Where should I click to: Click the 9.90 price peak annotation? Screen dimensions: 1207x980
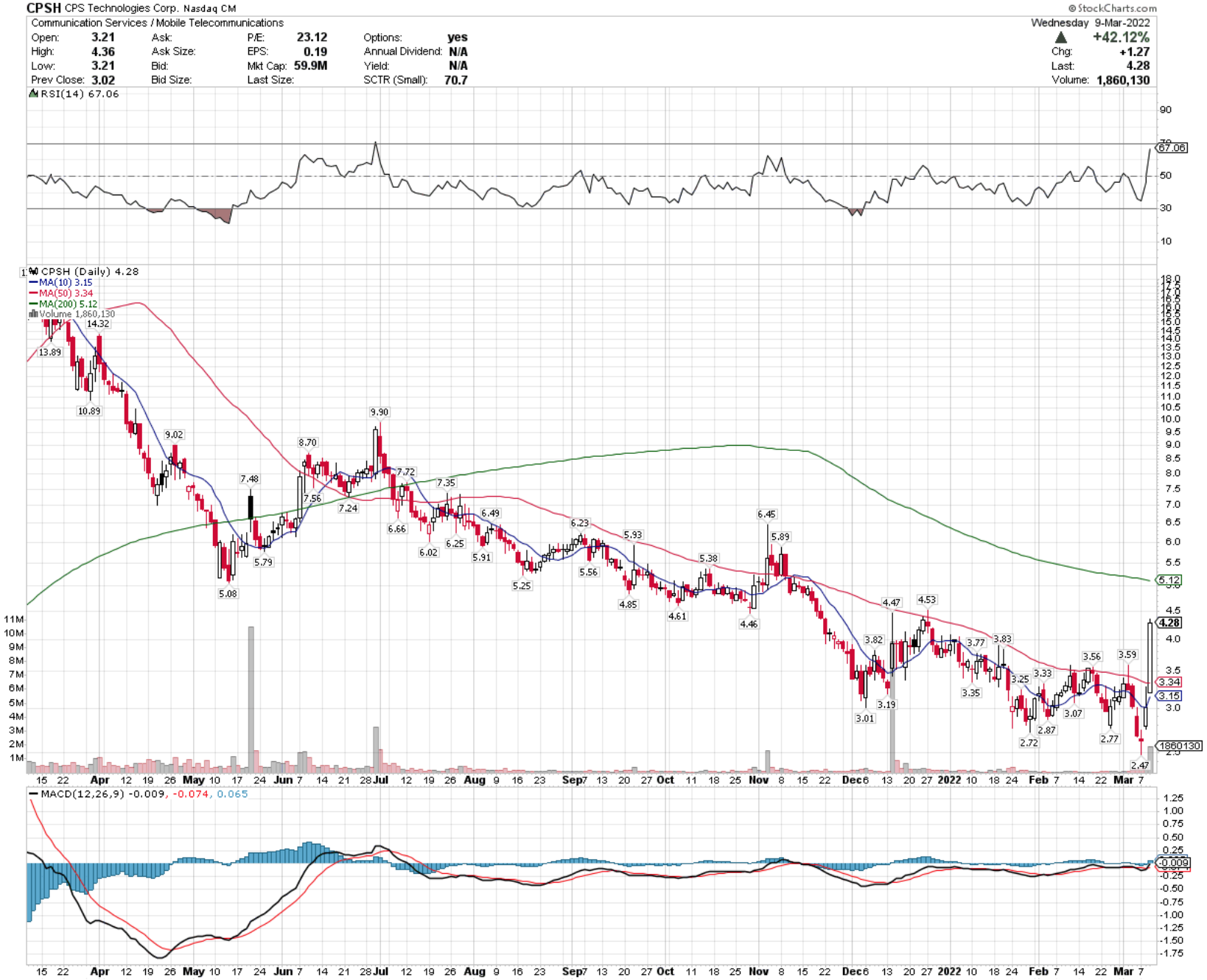pos(379,412)
